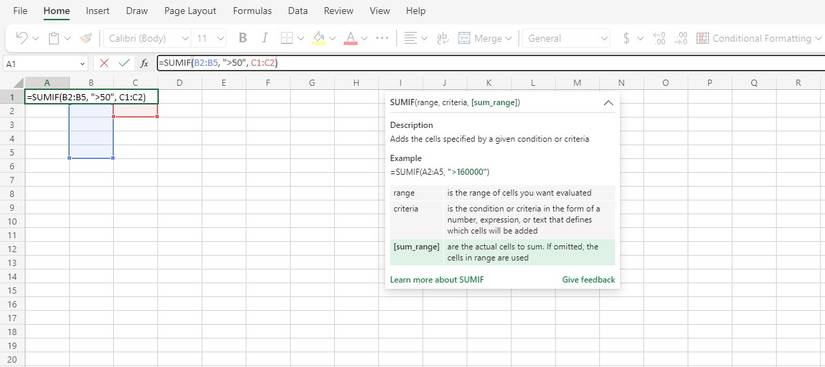Viewport: 825px width, 367px height.
Task: Confirm the formula with the green checkmark
Action: pyautogui.click(x=124, y=63)
